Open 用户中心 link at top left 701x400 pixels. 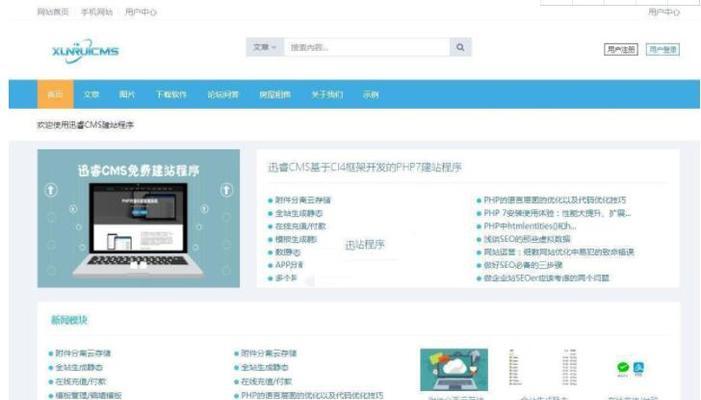141,12
